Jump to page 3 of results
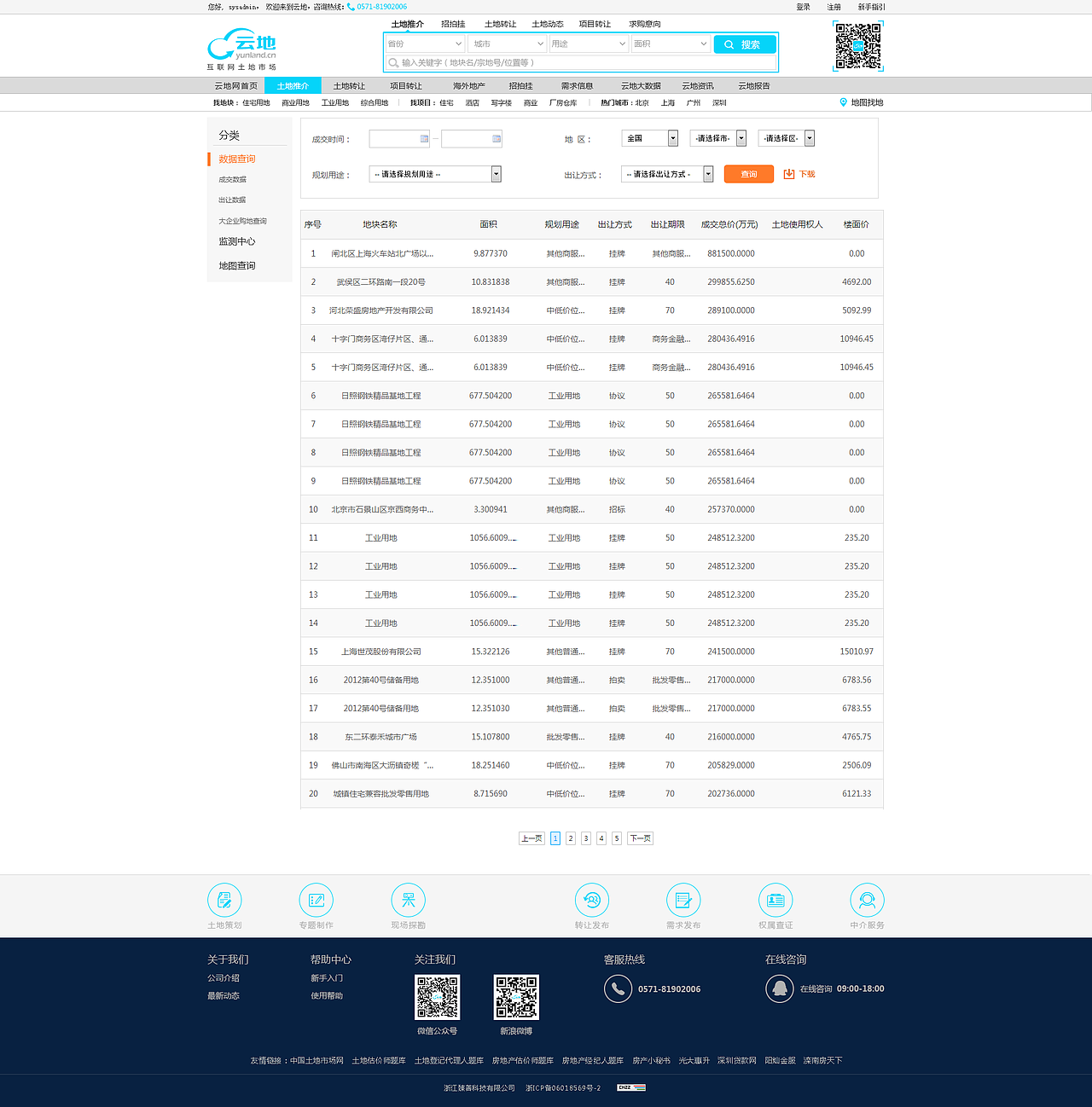This screenshot has width=1092, height=1107. tap(586, 838)
